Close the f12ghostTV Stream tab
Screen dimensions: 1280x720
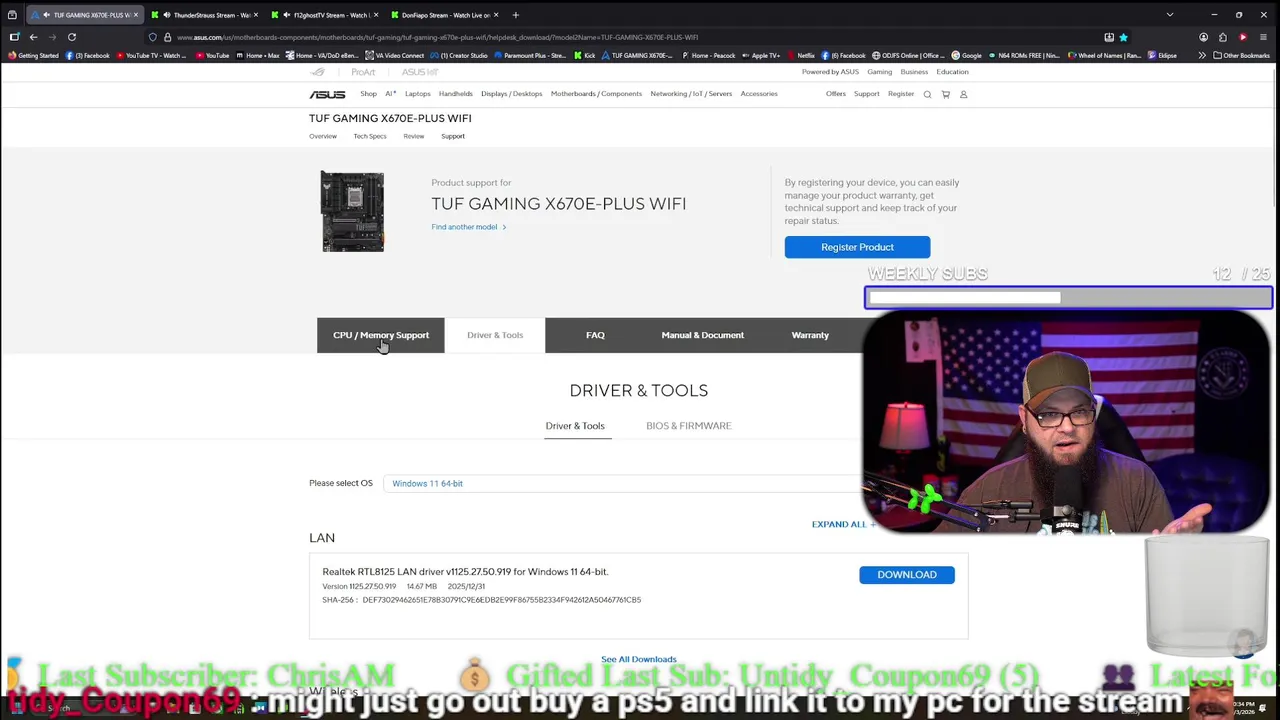pos(376,15)
